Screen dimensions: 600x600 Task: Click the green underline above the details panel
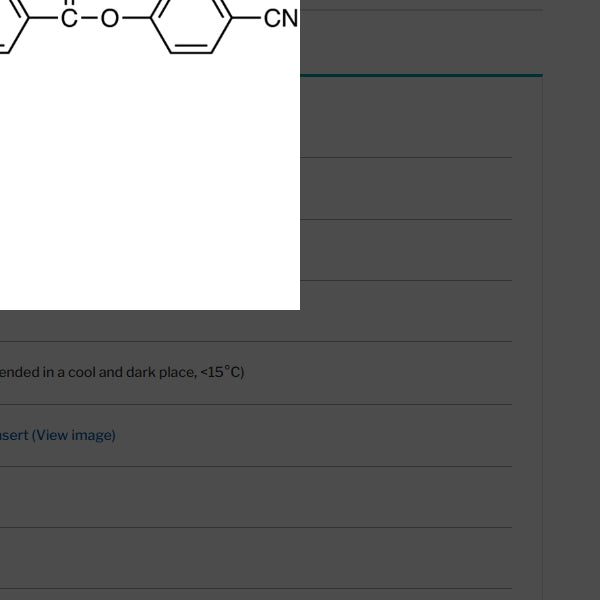(420, 75)
